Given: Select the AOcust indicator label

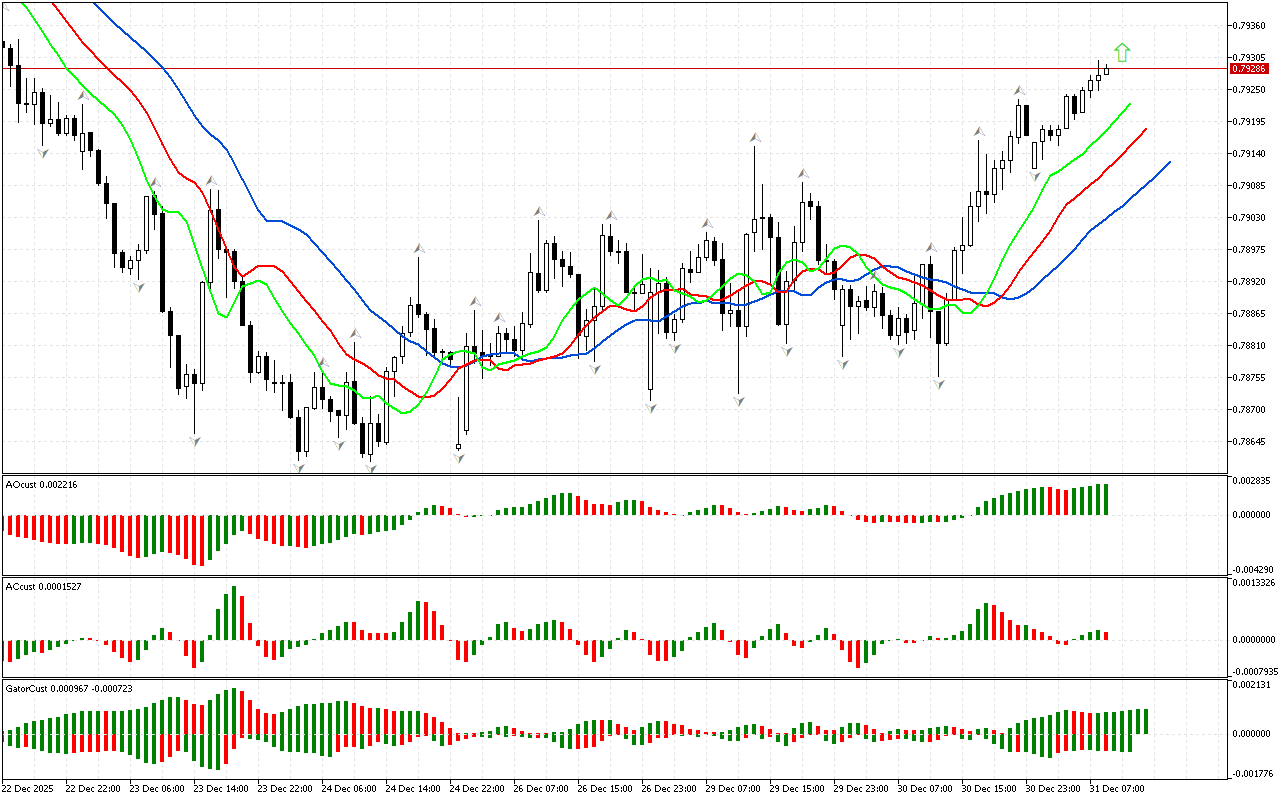Looking at the screenshot, I should click(x=42, y=485).
